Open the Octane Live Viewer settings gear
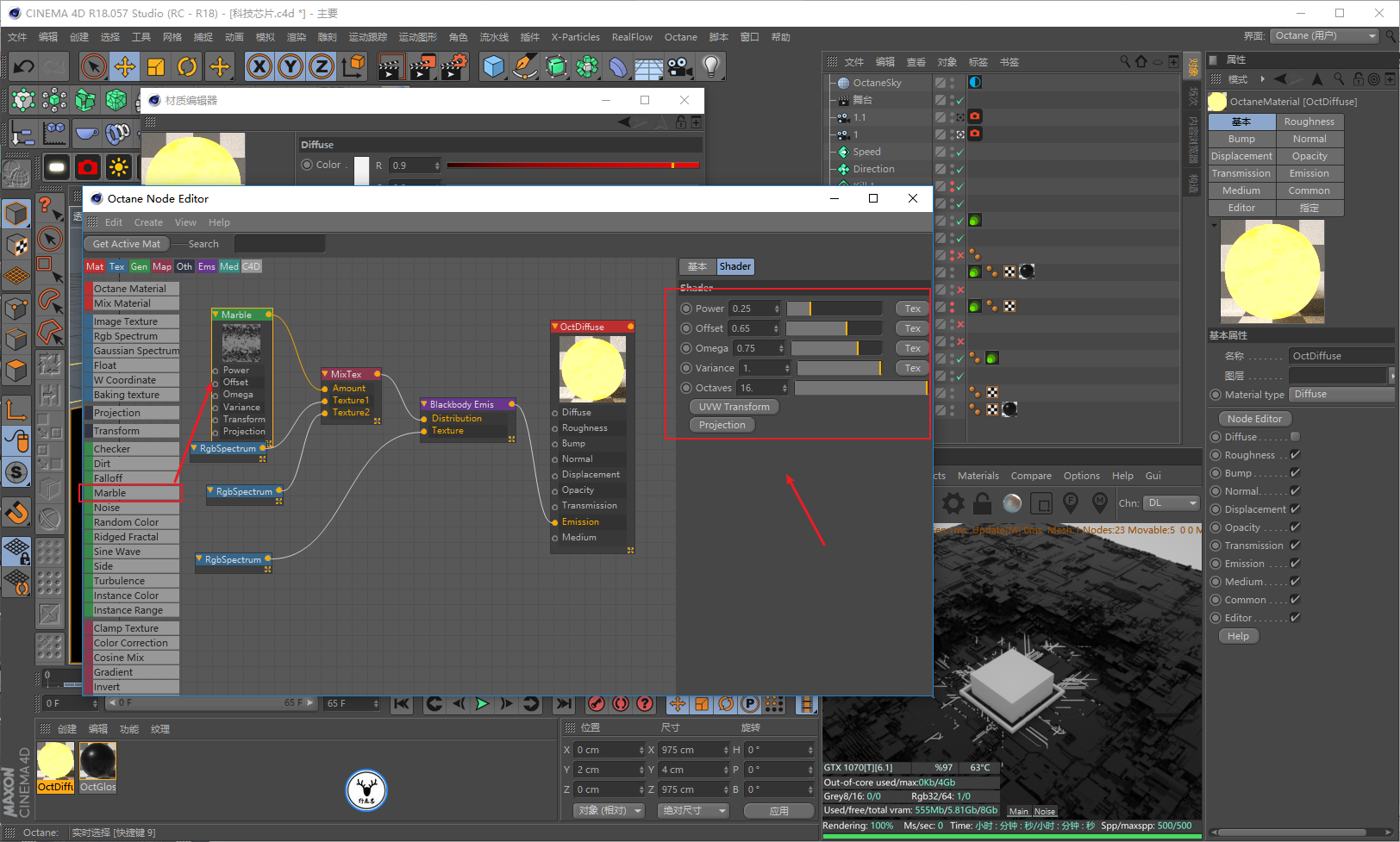This screenshot has height=842, width=1400. coord(953,502)
